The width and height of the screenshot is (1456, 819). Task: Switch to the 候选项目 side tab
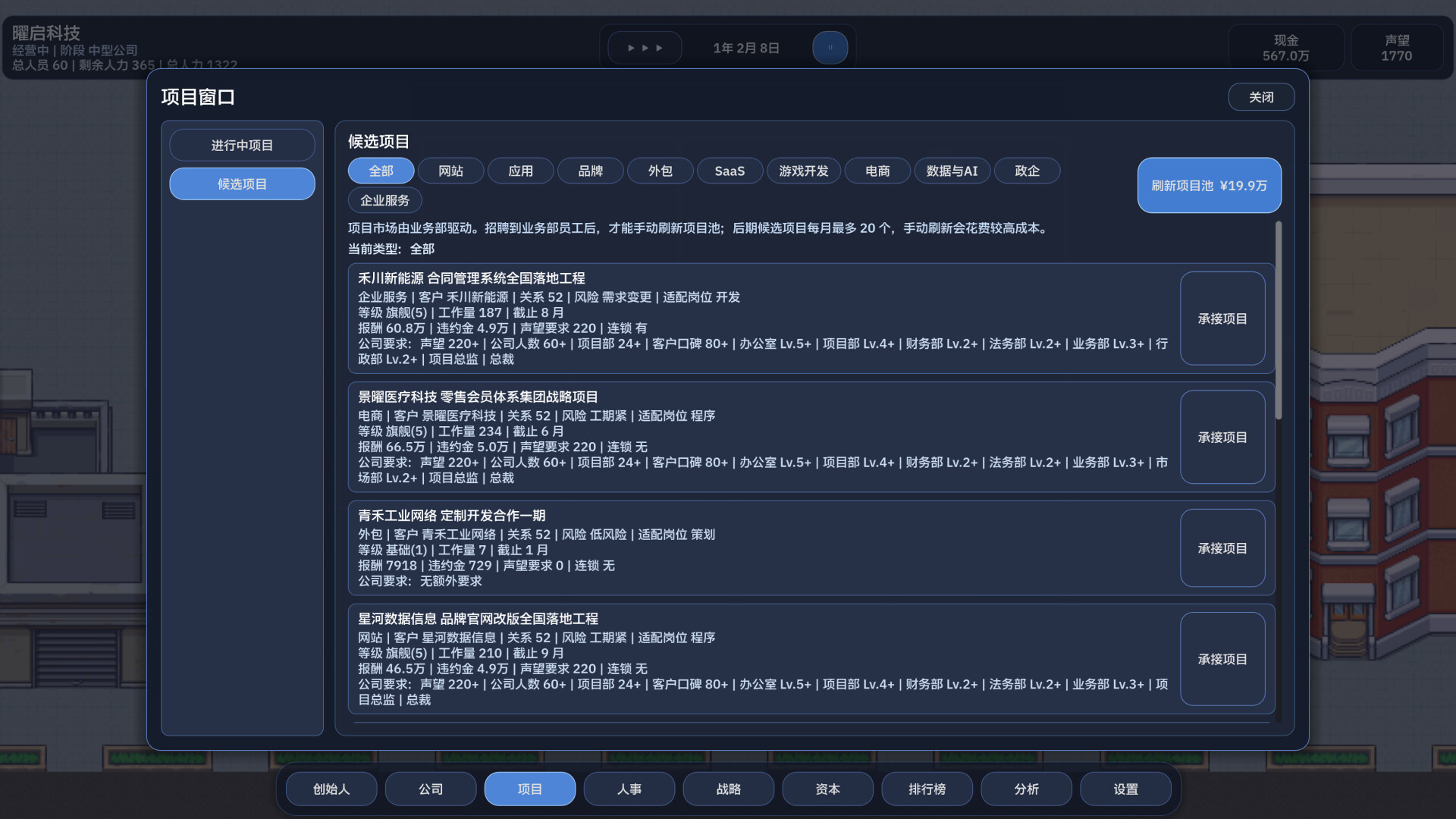242,184
